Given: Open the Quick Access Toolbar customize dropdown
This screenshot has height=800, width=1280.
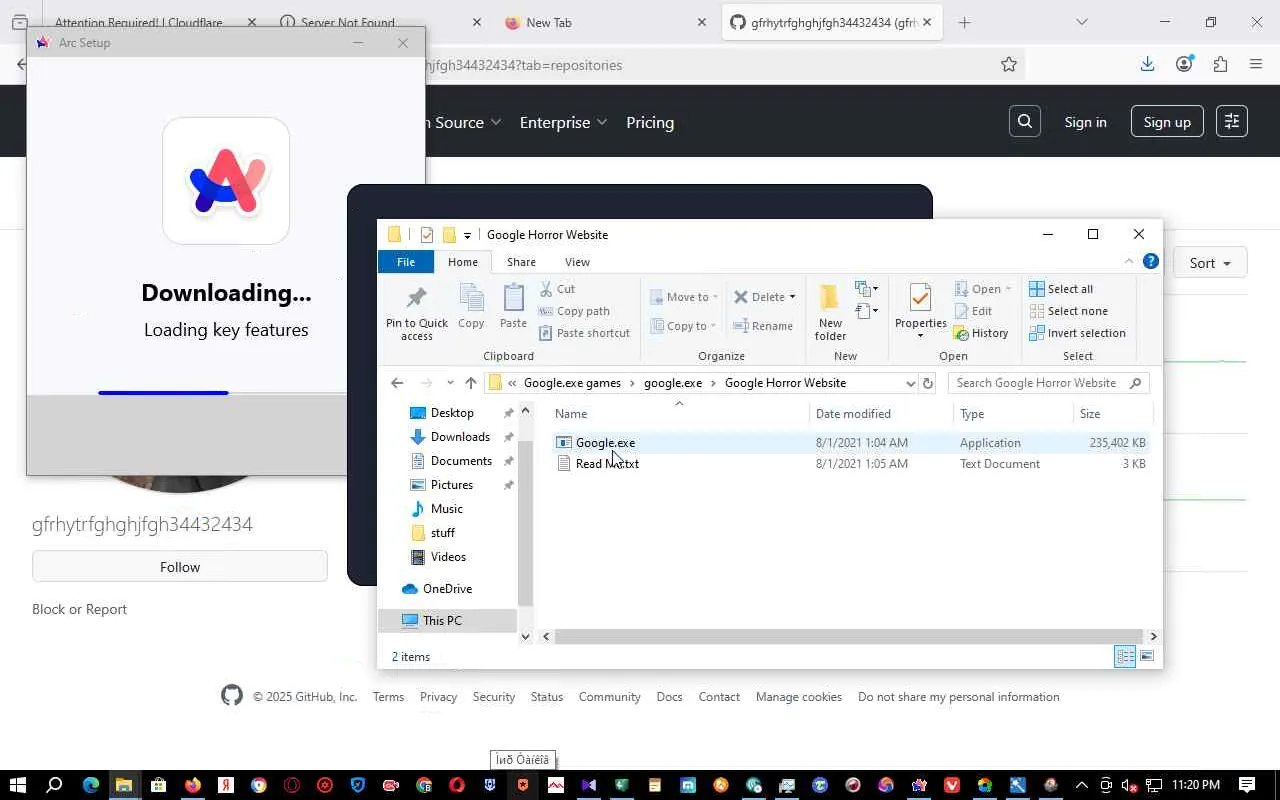Looking at the screenshot, I should point(467,236).
